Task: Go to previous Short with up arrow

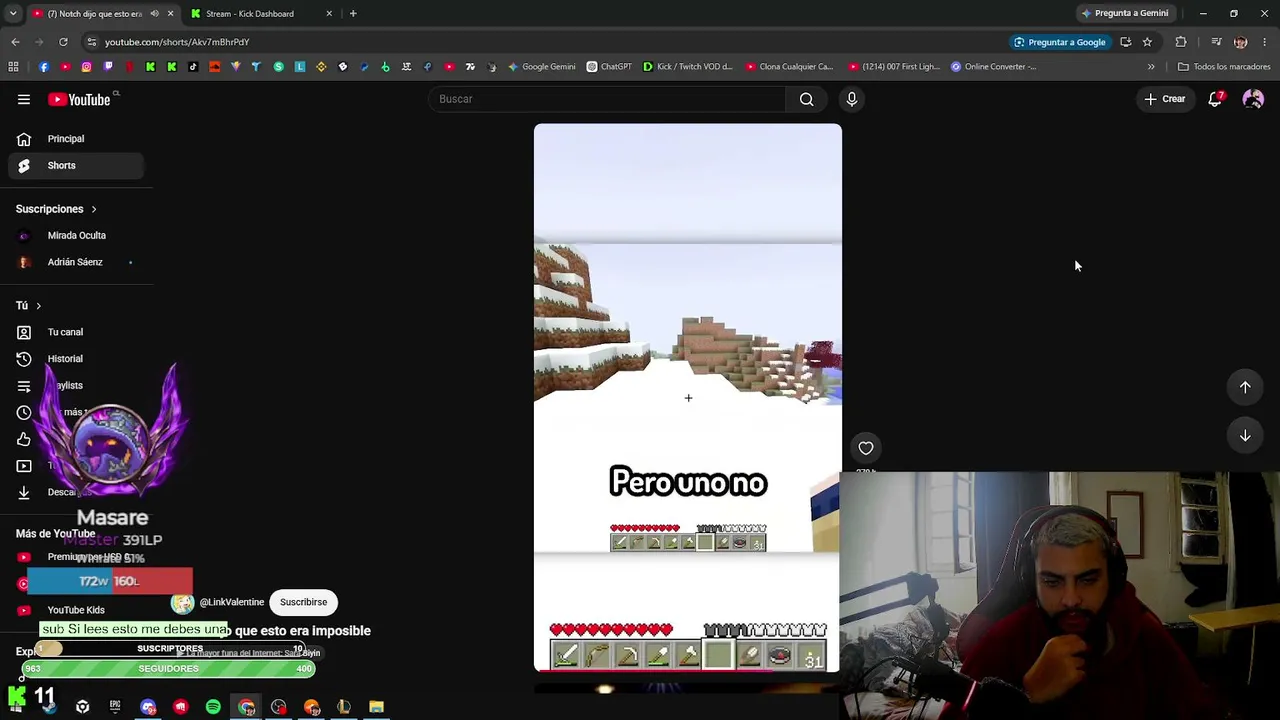Action: (1245, 387)
